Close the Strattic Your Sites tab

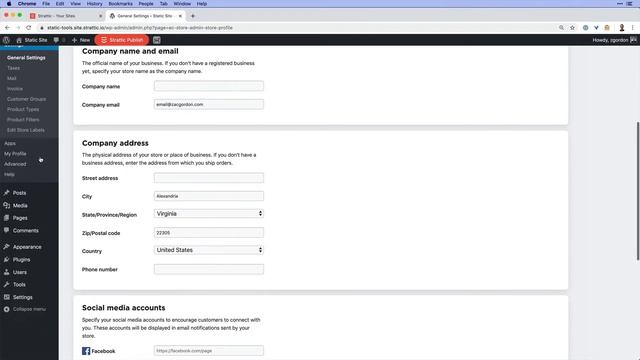click(x=100, y=16)
